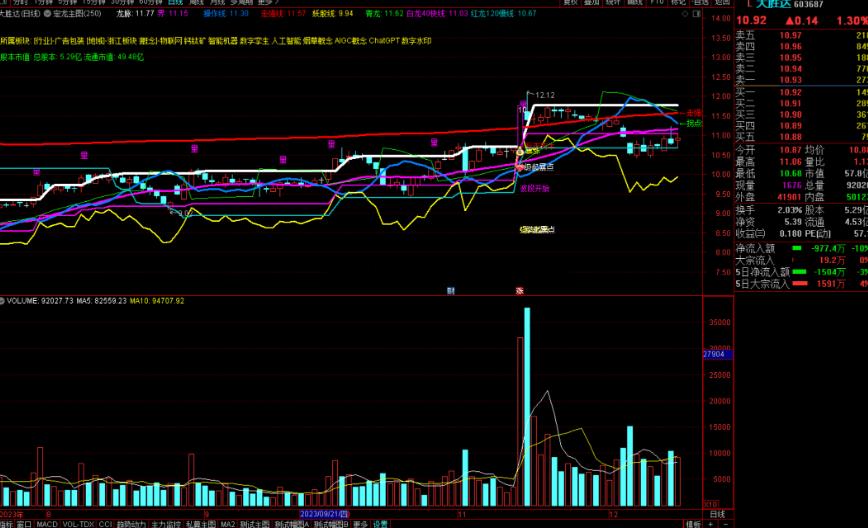Screen dimensions: 868x528
Task: Click the 12.12 high price label
Action: [544, 95]
